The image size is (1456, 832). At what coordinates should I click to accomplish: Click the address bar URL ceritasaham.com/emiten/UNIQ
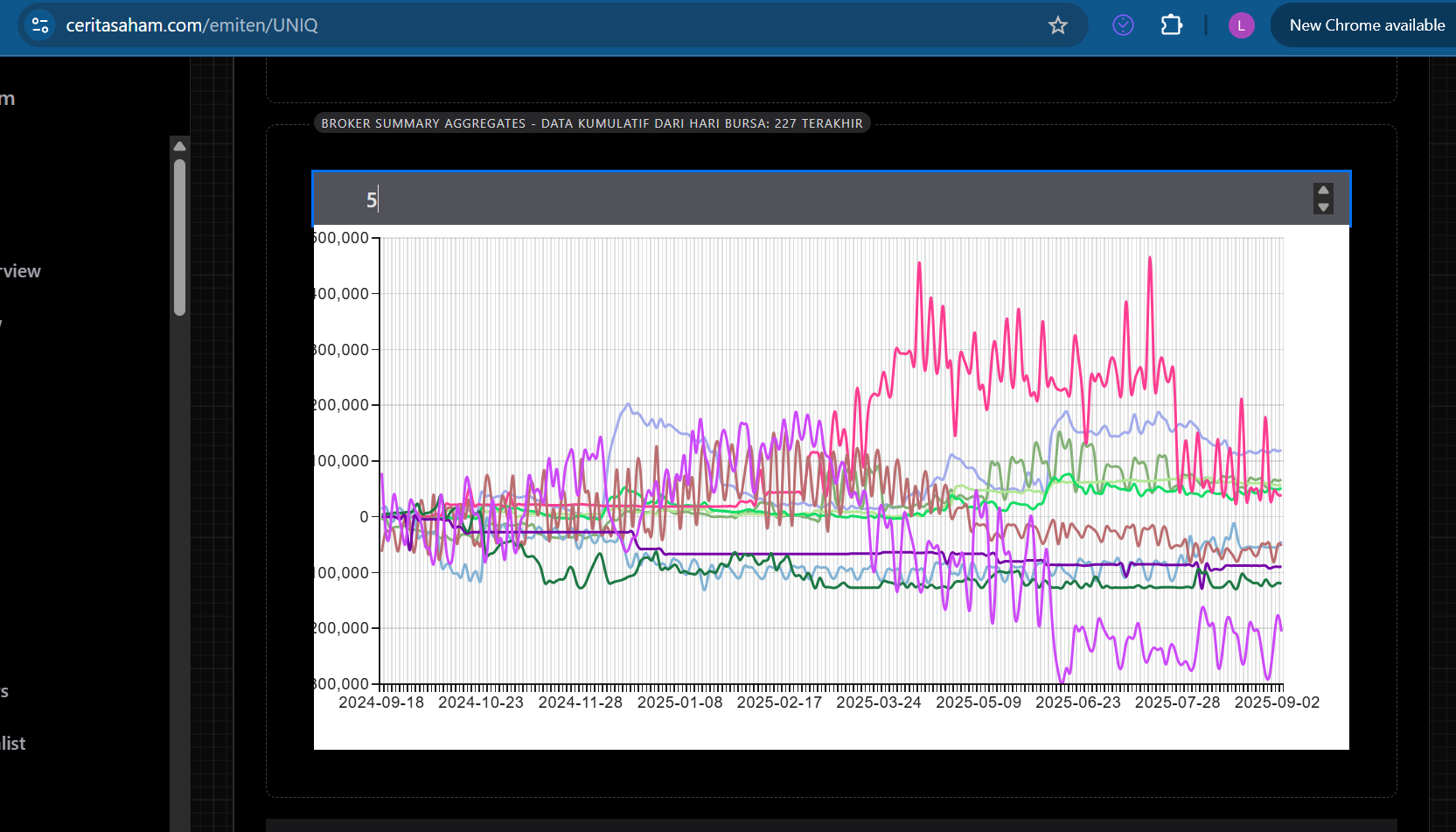click(192, 25)
